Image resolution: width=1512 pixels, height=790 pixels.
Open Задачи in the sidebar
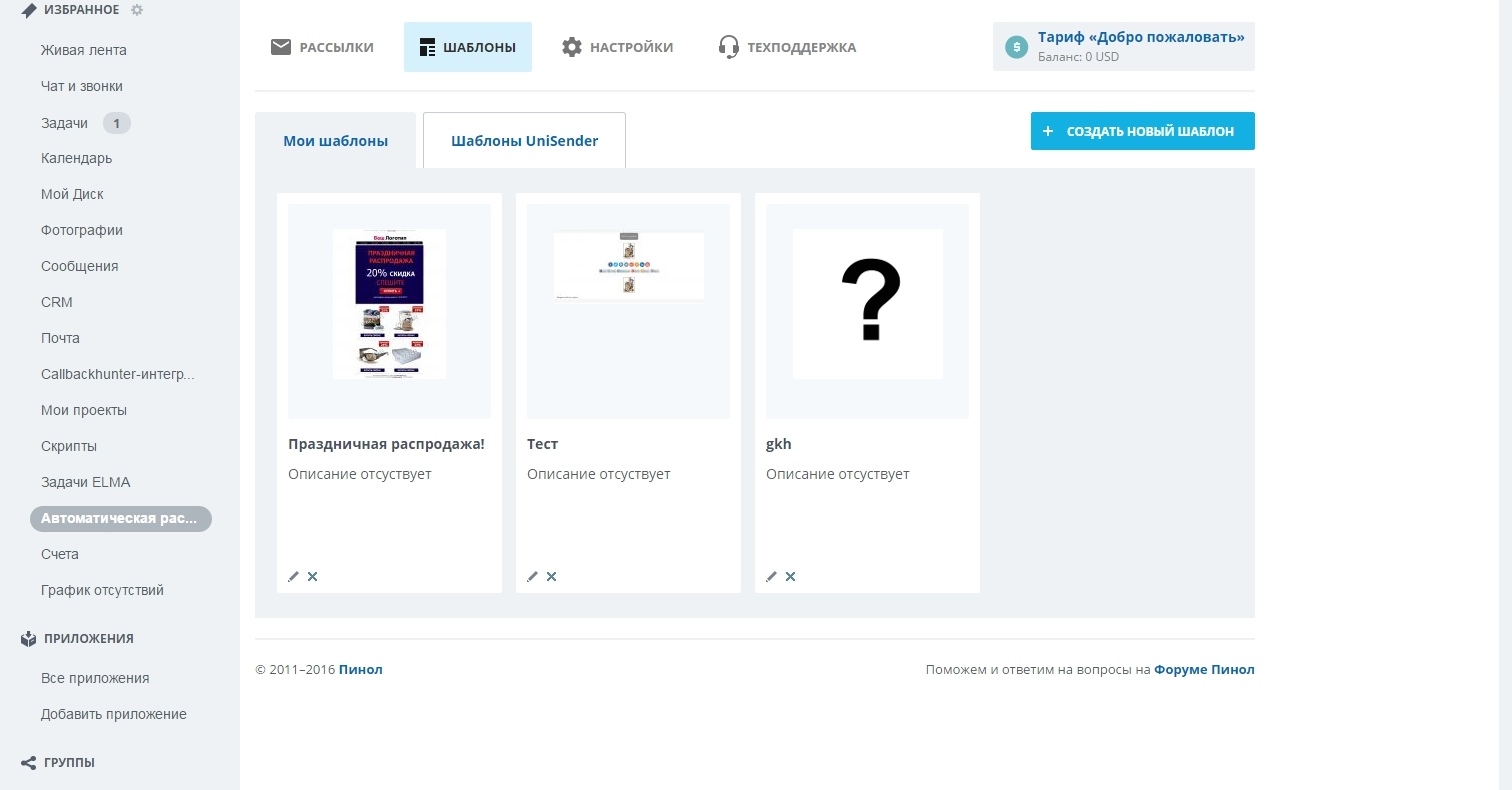[x=65, y=123]
